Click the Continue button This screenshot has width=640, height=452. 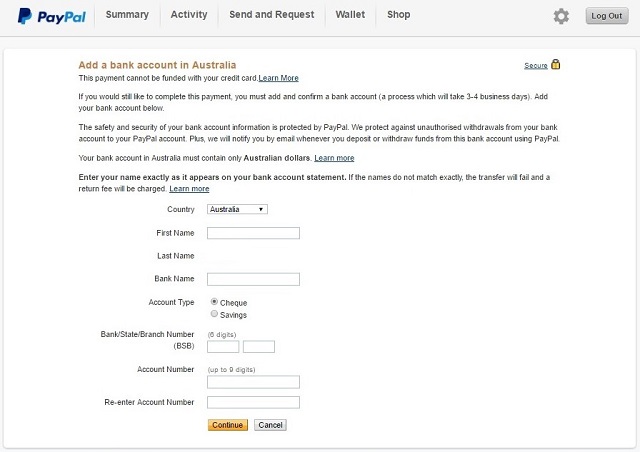click(x=227, y=425)
